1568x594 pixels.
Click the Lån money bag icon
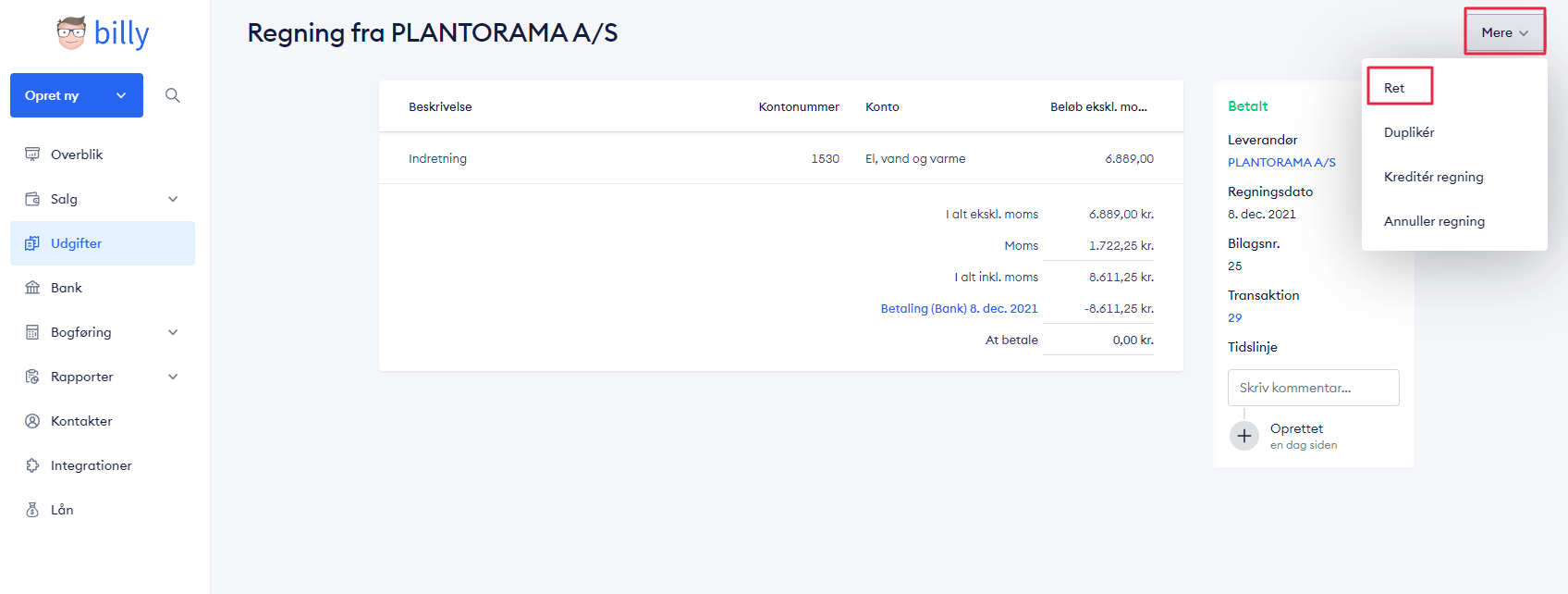(32, 510)
